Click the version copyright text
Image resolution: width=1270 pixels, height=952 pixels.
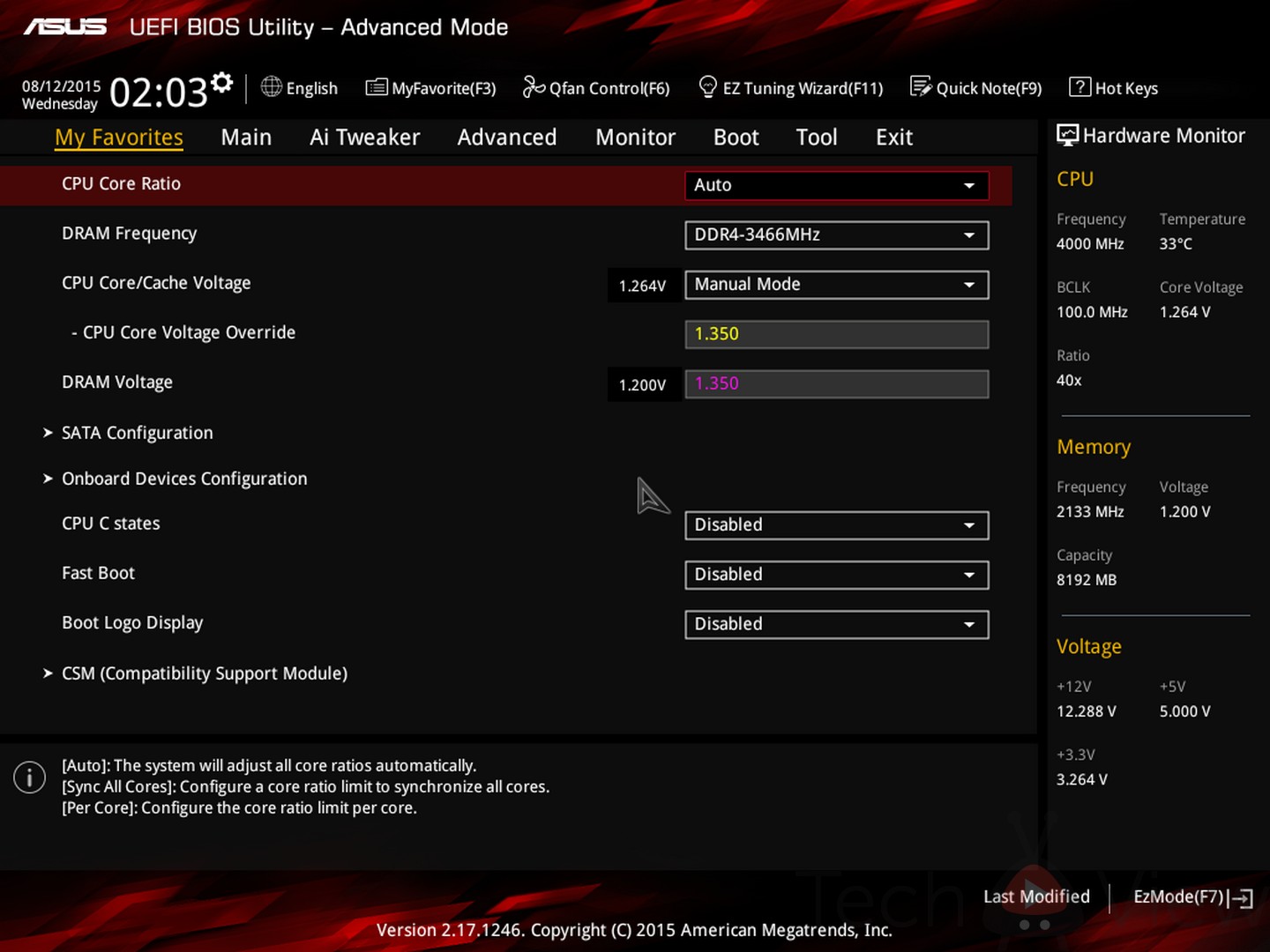[x=634, y=930]
